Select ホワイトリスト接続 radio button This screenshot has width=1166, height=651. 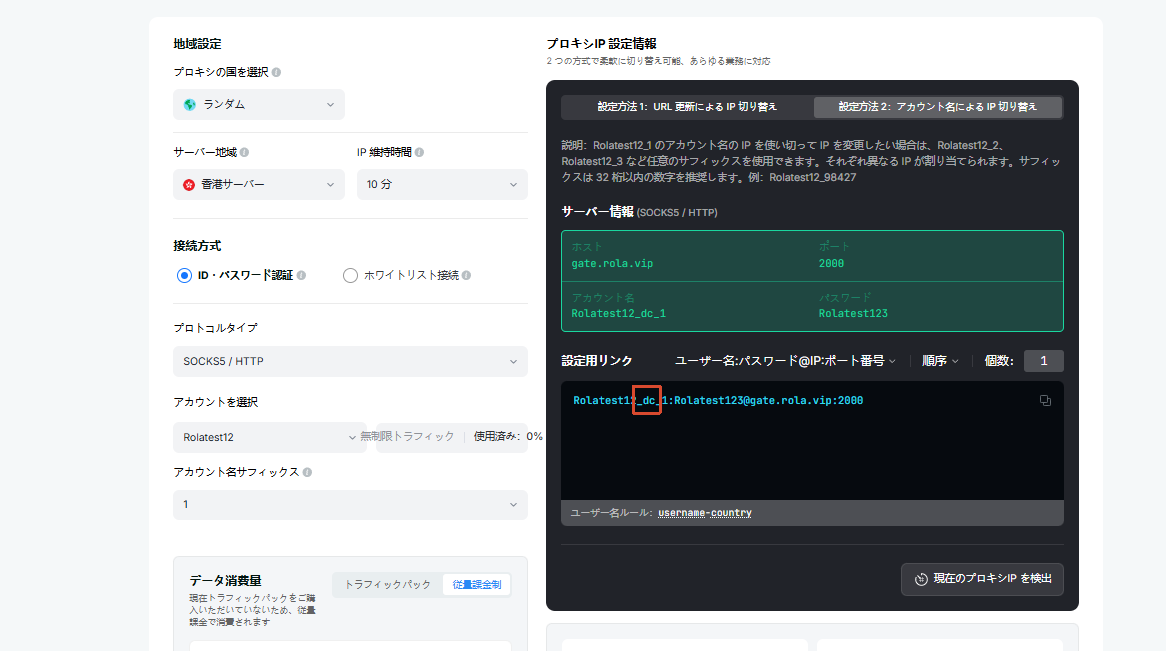[350, 275]
